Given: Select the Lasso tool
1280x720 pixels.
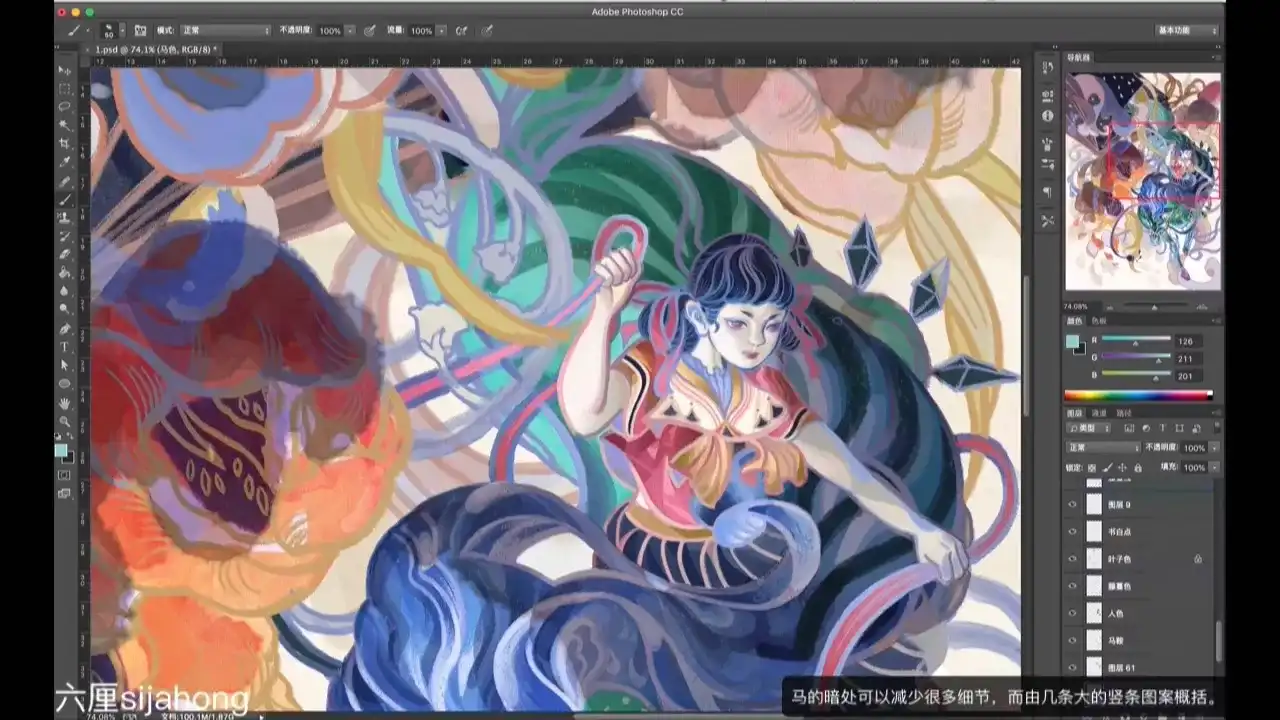Looking at the screenshot, I should [63, 105].
